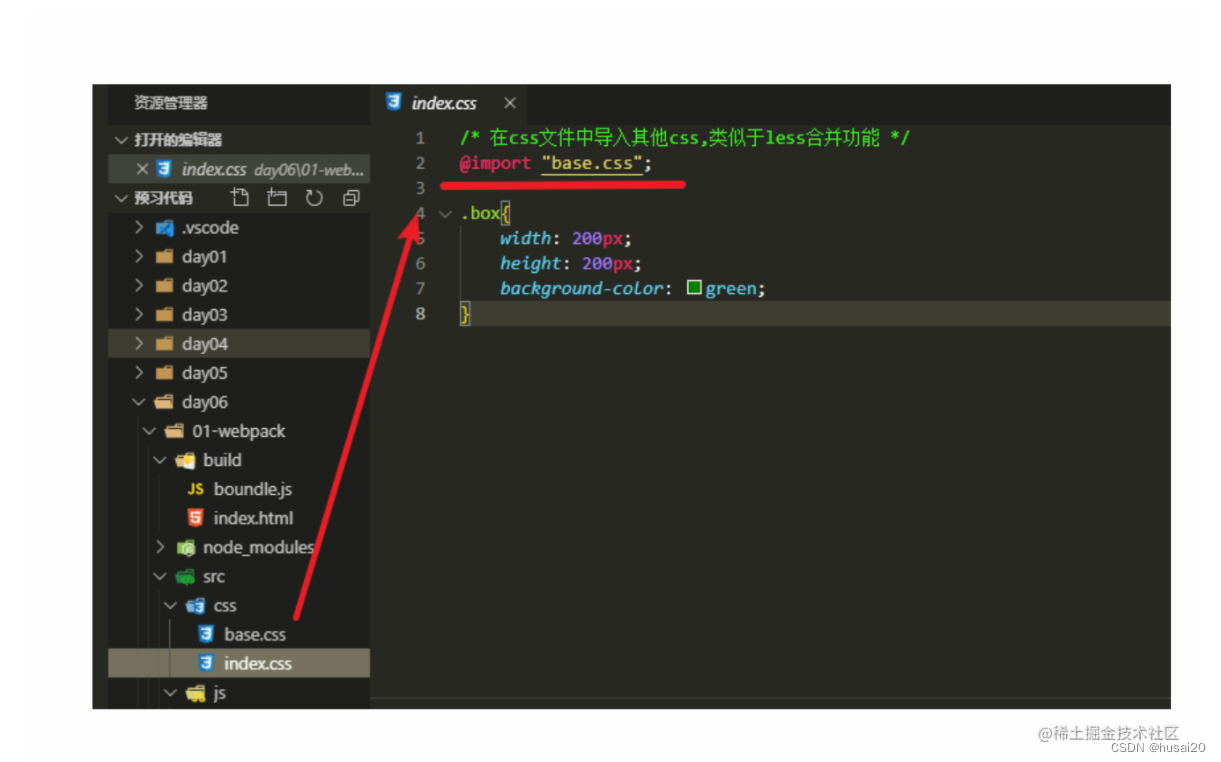Viewport: 1221px width, 762px height.
Task: Click the node_modules folder icon
Action: point(186,547)
